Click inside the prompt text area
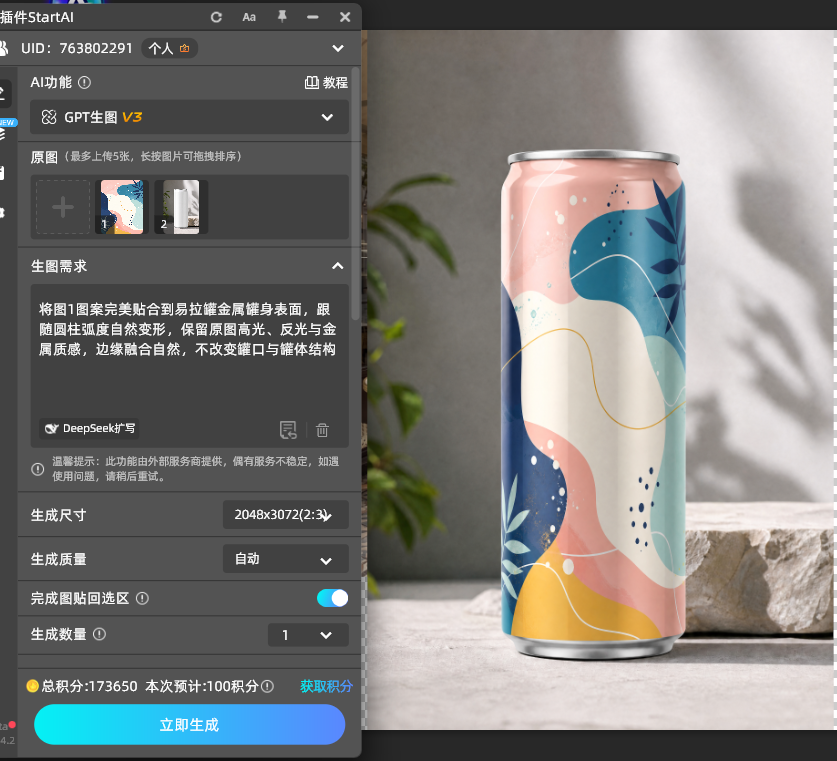 pyautogui.click(x=189, y=352)
